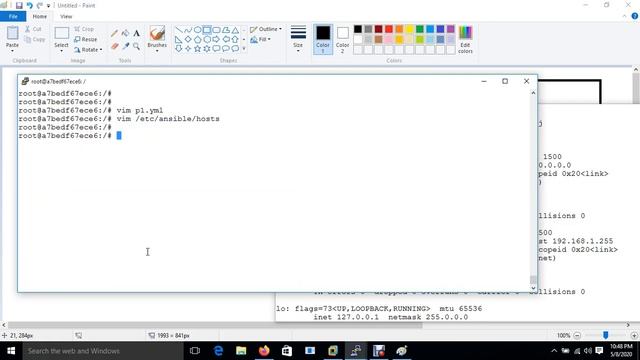Click the Cut button
This screenshot has height=360, width=640.
[33, 29]
